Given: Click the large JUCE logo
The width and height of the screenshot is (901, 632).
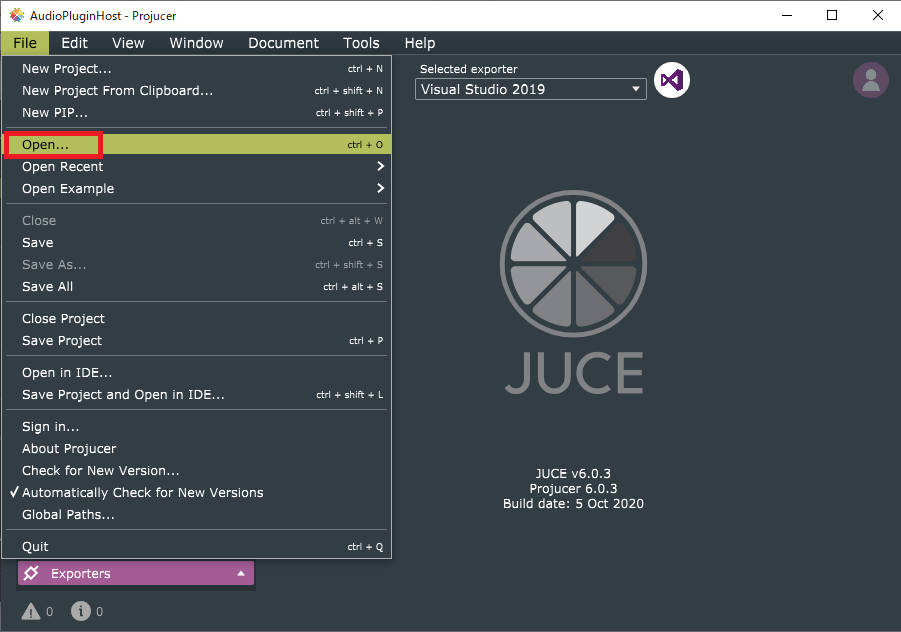Looking at the screenshot, I should (x=573, y=292).
